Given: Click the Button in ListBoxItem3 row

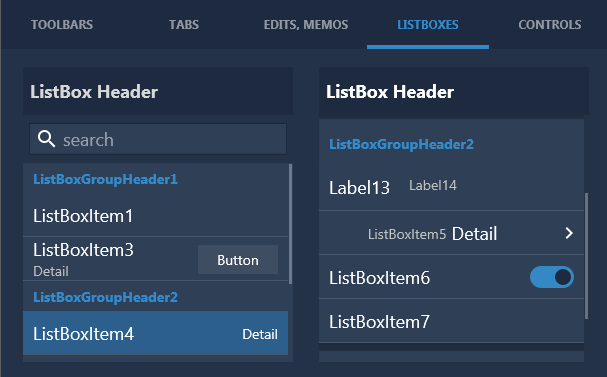Looking at the screenshot, I should pyautogui.click(x=238, y=260).
